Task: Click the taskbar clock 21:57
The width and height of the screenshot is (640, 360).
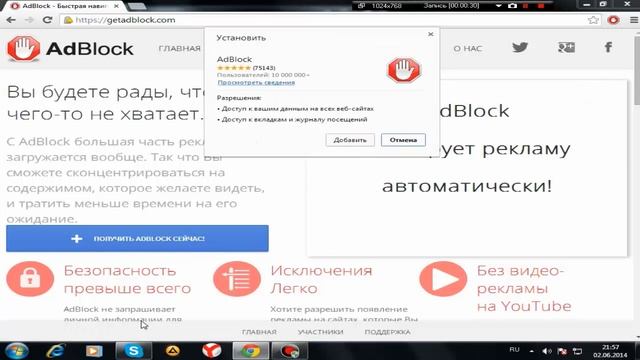Action: (x=610, y=347)
